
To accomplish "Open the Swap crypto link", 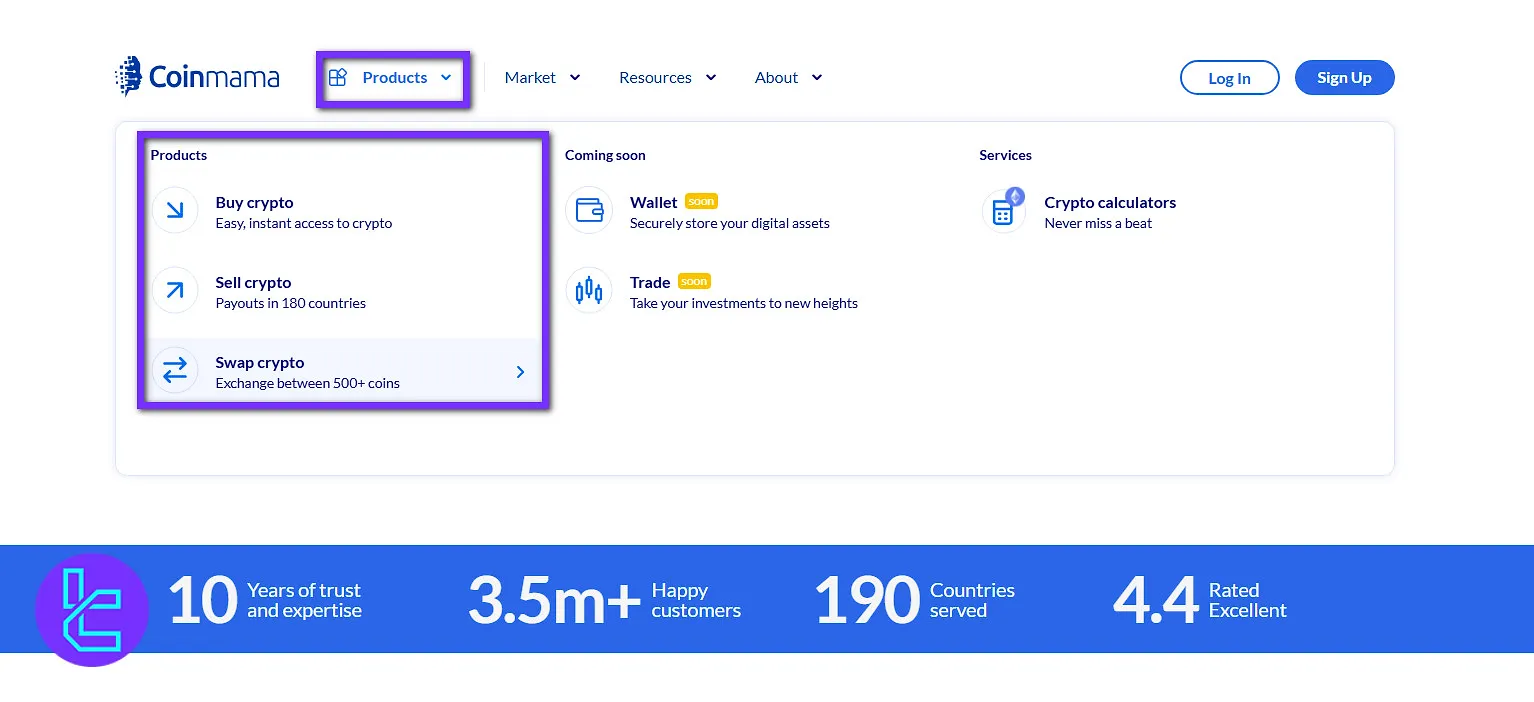I will [x=260, y=362].
